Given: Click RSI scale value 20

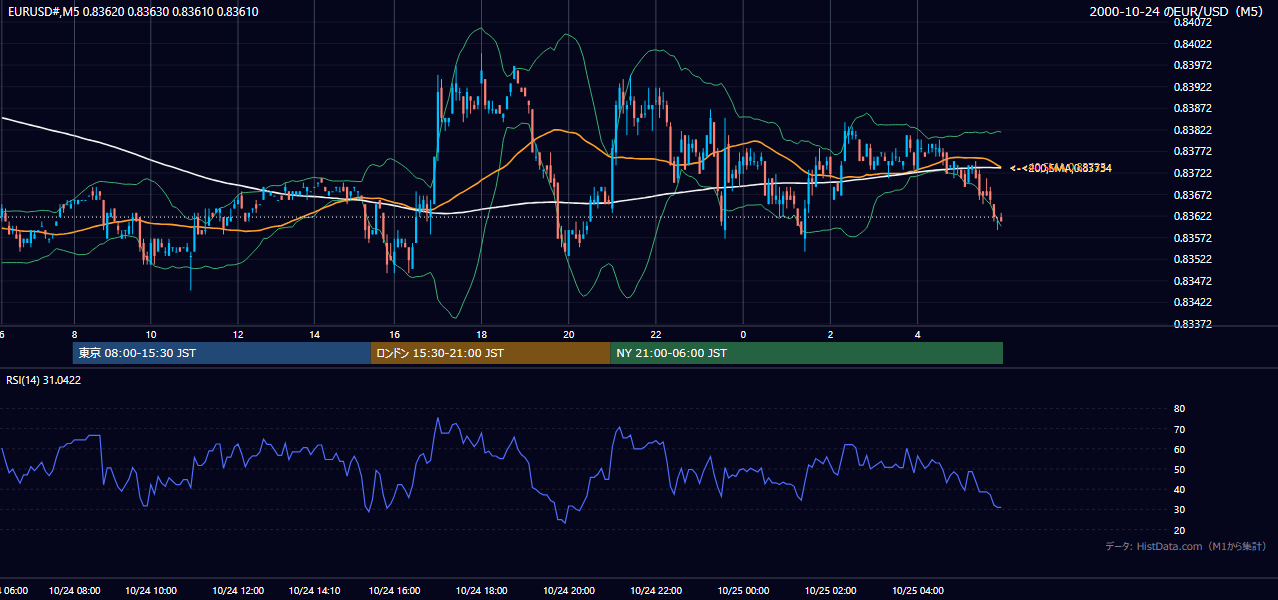Looking at the screenshot, I should pos(1179,530).
